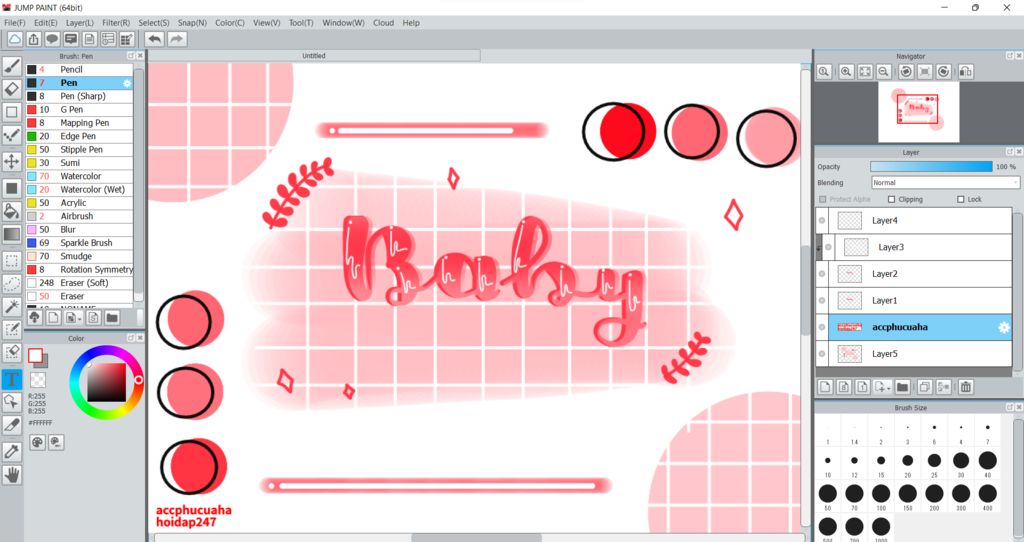Viewport: 1024px width, 542px height.
Task: Open the Cloud menu
Action: tap(383, 23)
